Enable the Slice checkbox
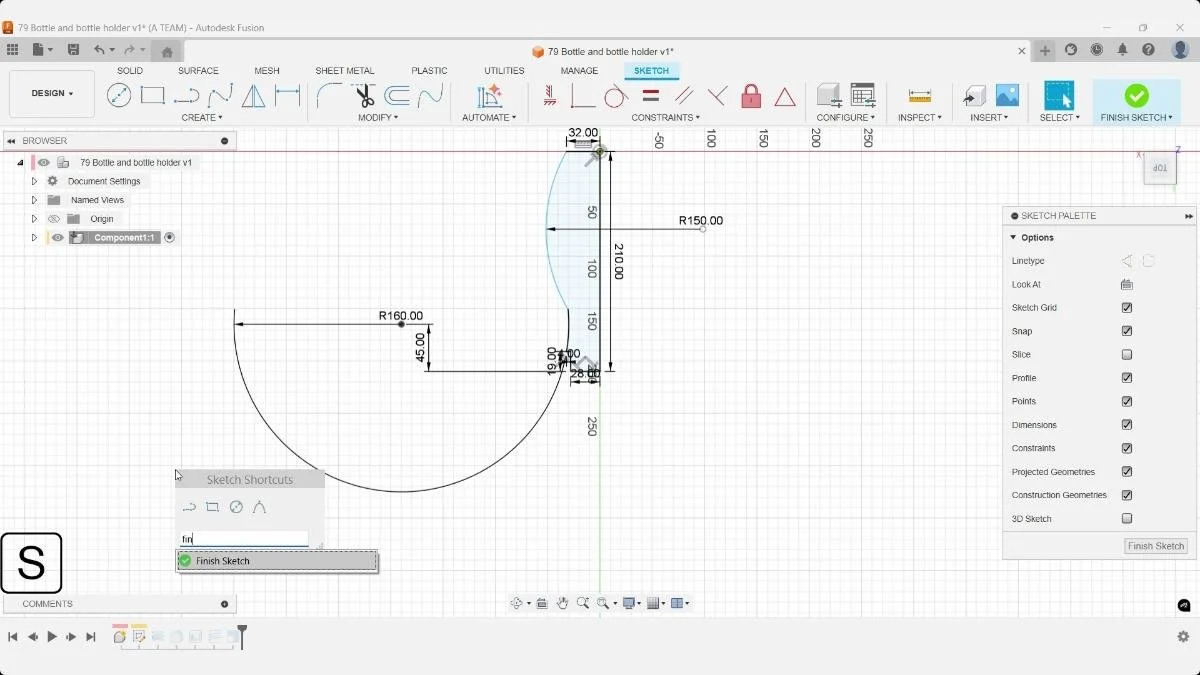 1127,355
